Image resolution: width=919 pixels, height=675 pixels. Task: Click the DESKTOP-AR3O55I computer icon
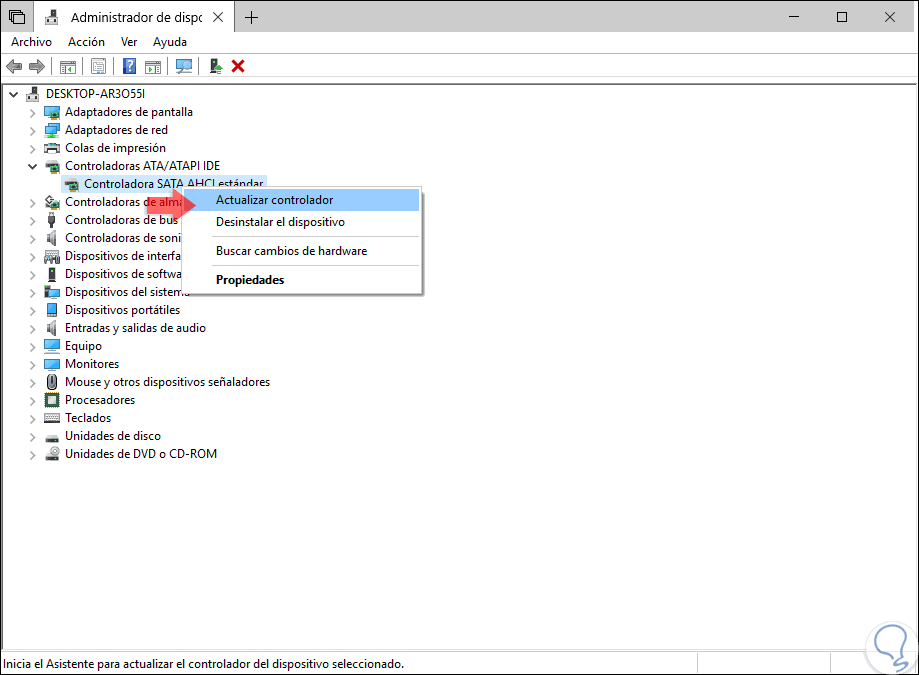pos(33,94)
